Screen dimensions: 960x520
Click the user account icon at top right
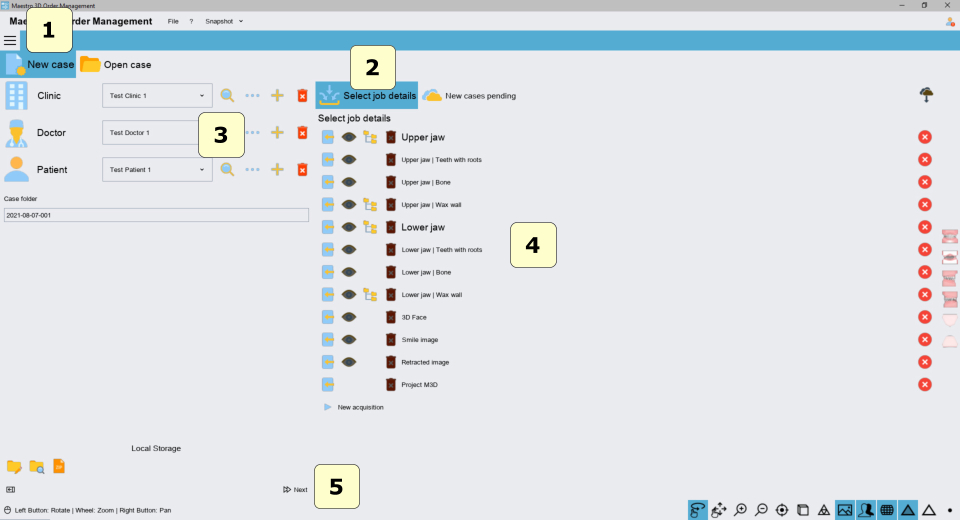950,21
